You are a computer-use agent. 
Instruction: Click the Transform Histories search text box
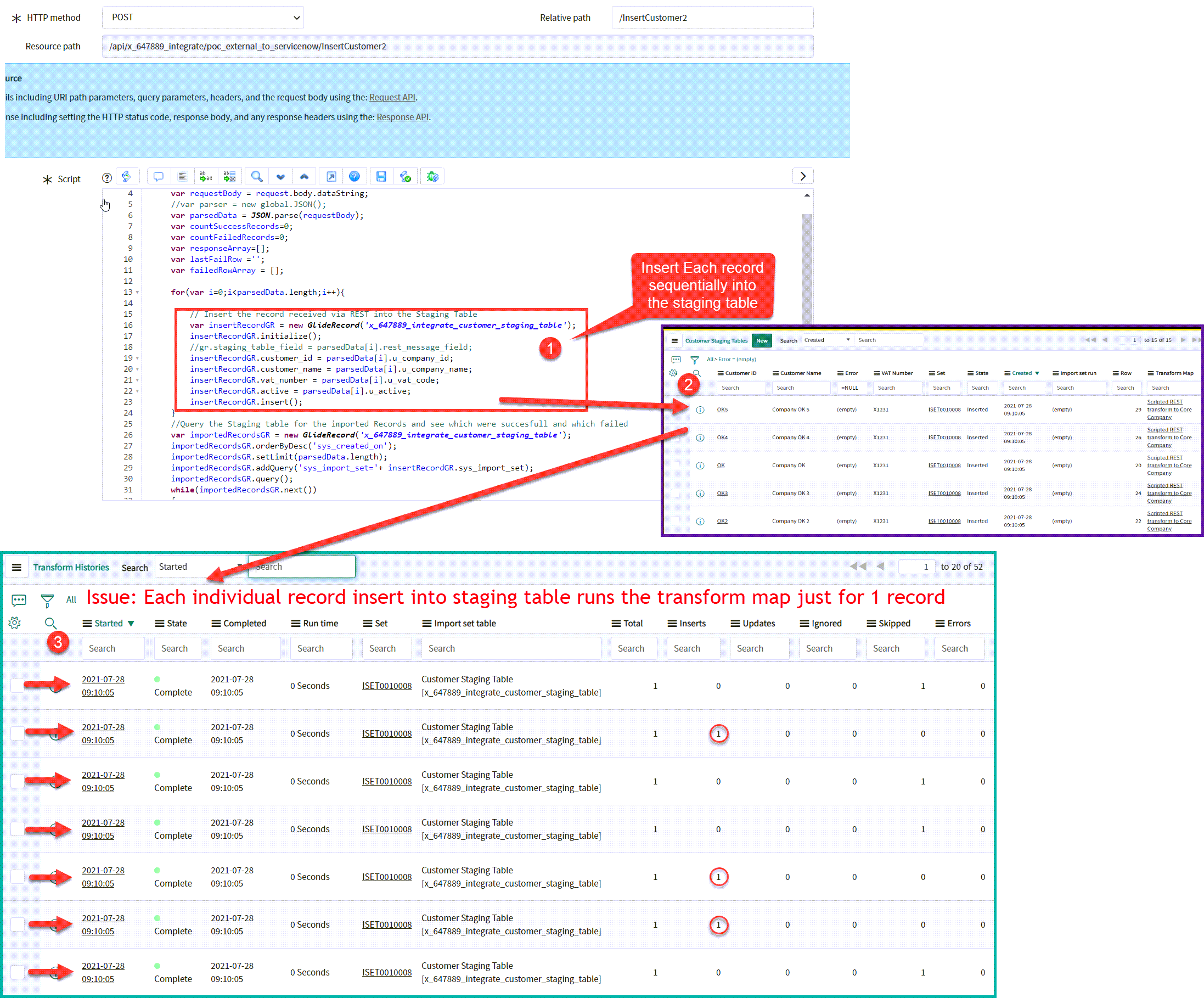pyautogui.click(x=302, y=567)
